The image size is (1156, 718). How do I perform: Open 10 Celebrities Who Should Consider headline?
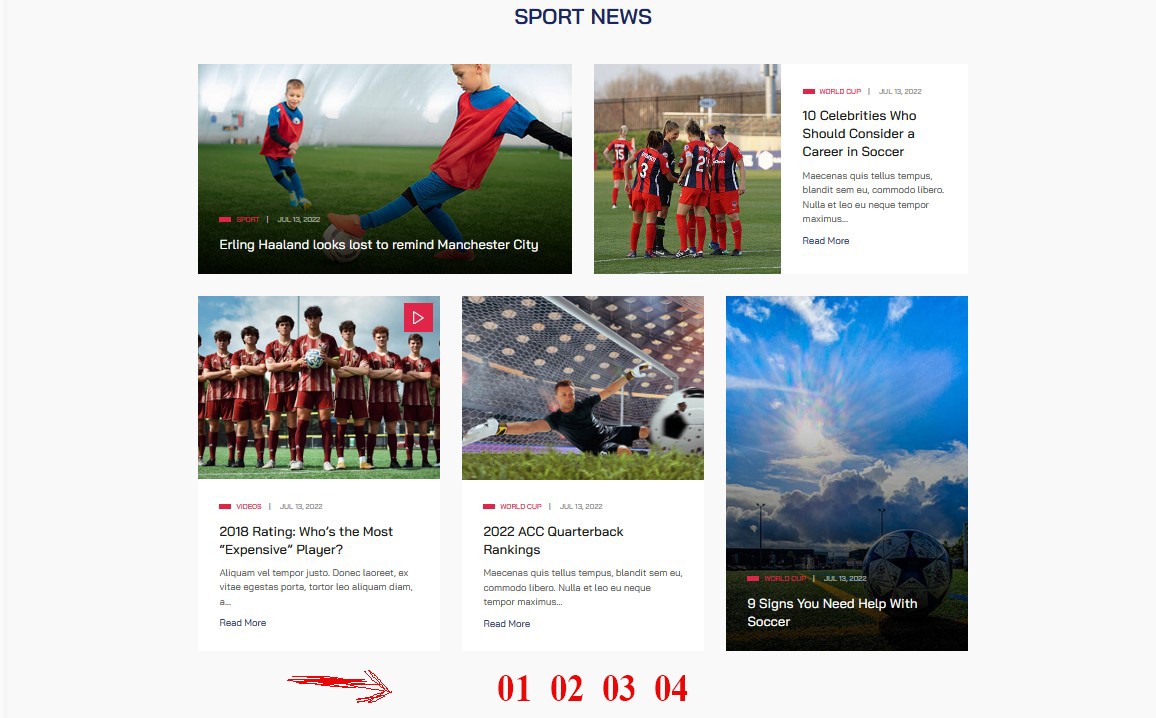pyautogui.click(x=859, y=133)
